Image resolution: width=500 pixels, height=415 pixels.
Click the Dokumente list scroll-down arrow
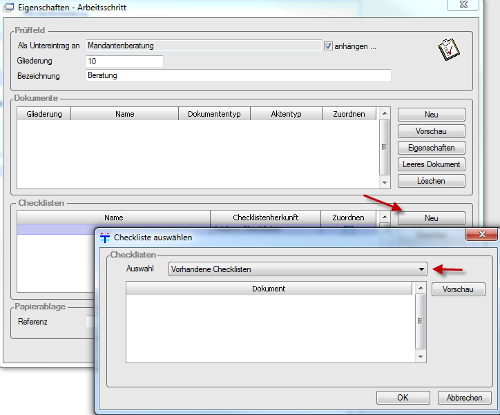pyautogui.click(x=385, y=182)
